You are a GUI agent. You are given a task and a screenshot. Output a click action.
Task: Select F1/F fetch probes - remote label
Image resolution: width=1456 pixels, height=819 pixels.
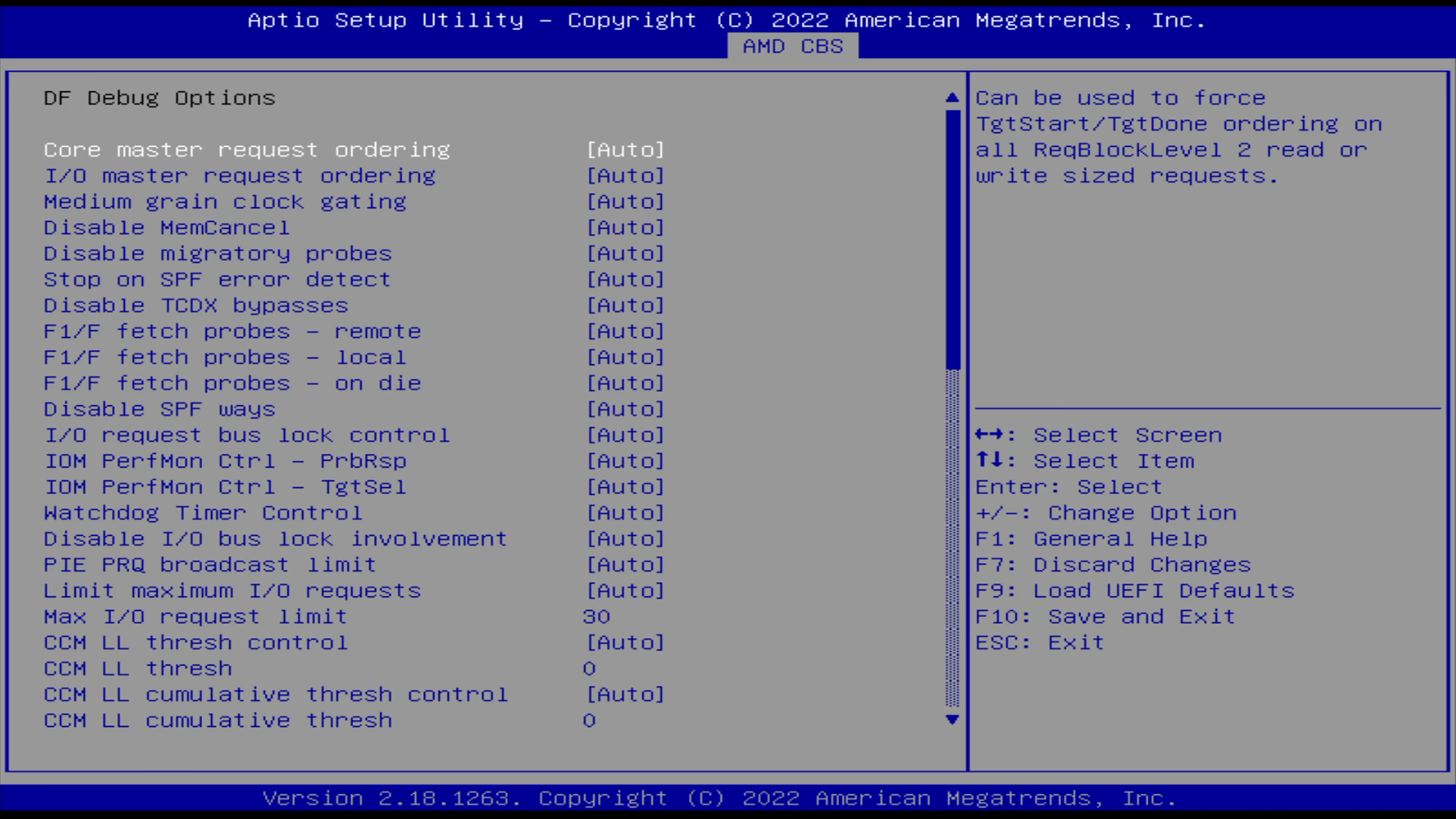pyautogui.click(x=232, y=332)
